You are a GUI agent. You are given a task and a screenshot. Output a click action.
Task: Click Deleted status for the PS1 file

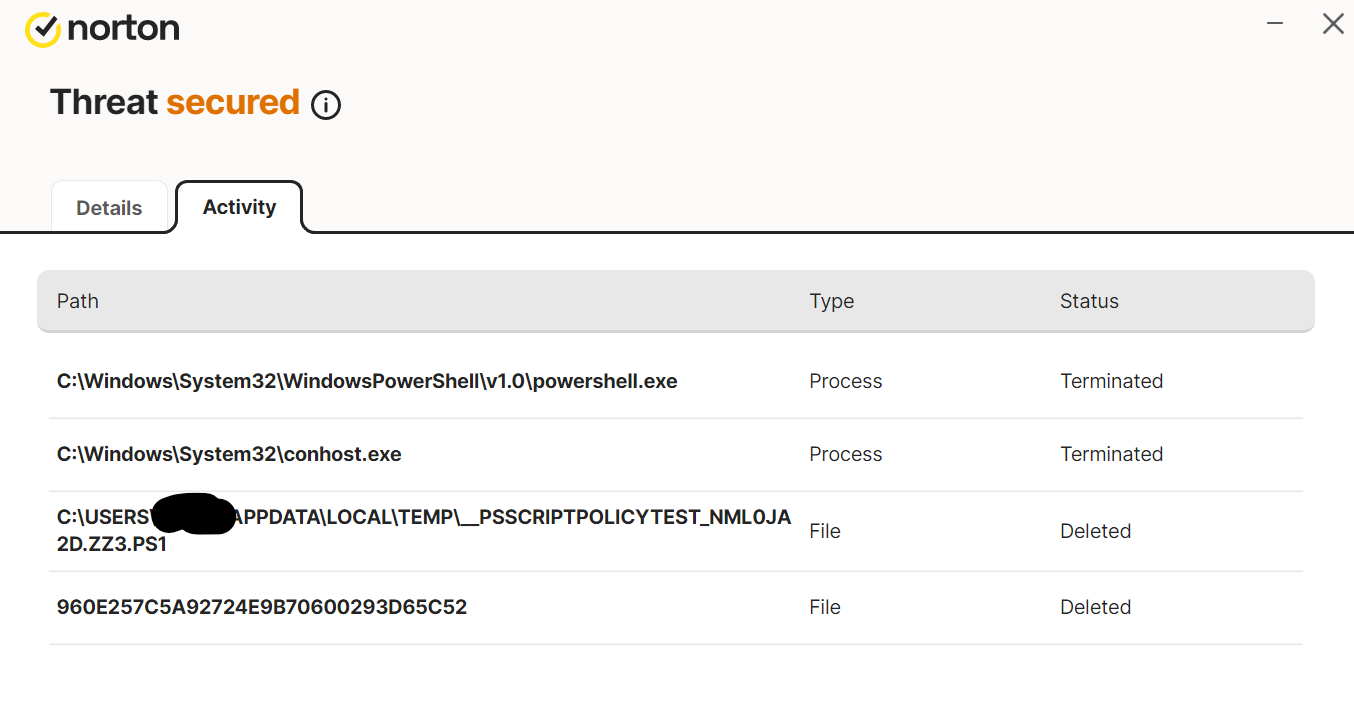click(x=1095, y=531)
